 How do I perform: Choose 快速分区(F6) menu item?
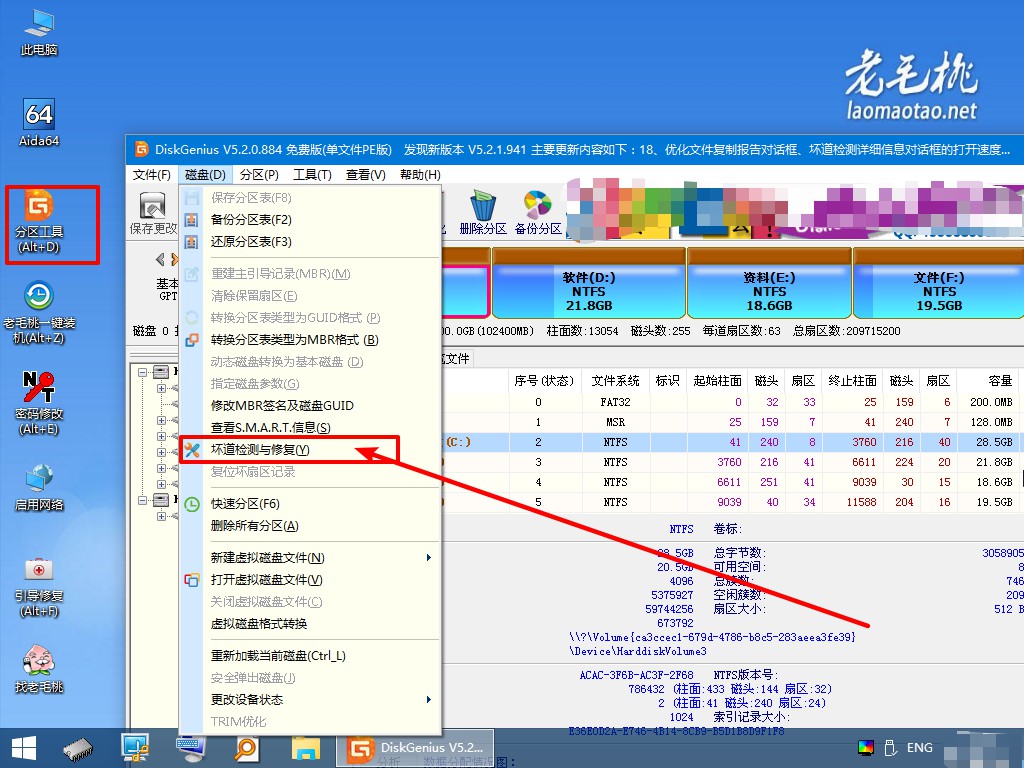(x=311, y=504)
